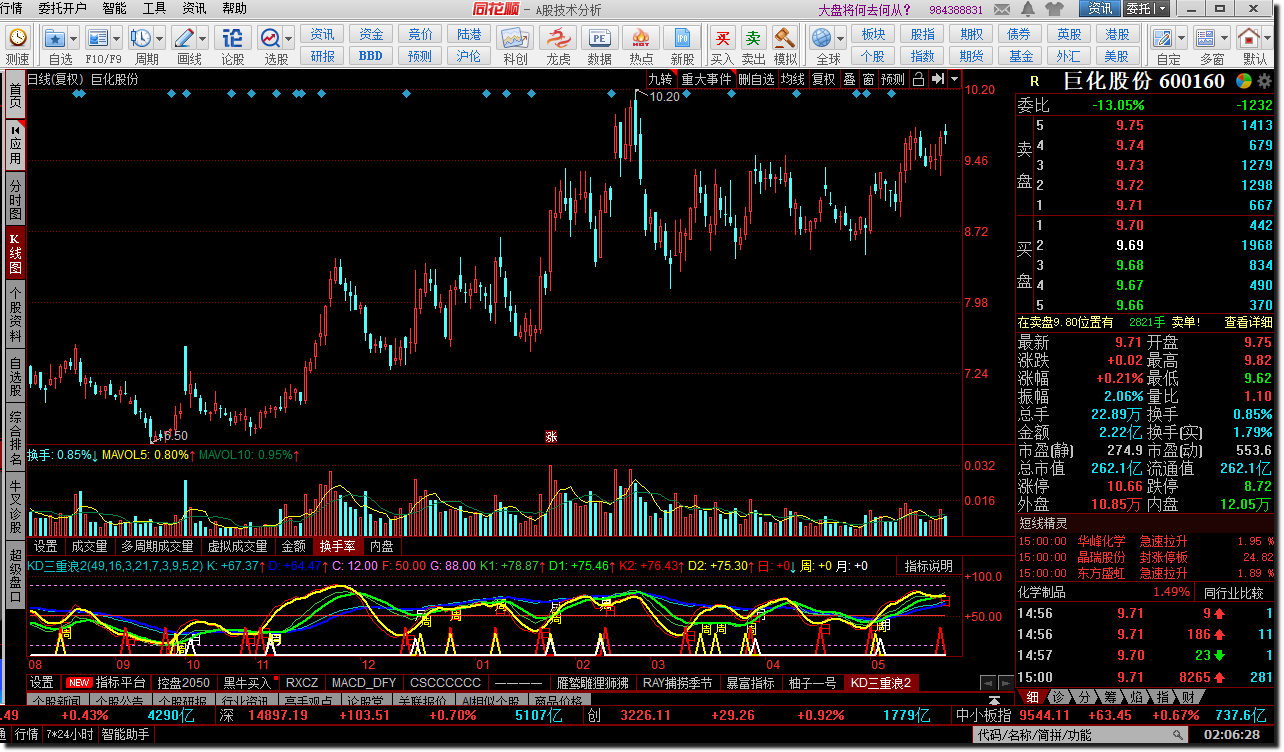Click the 默认 default home icon
The height and width of the screenshot is (752, 1284).
(x=1251, y=38)
